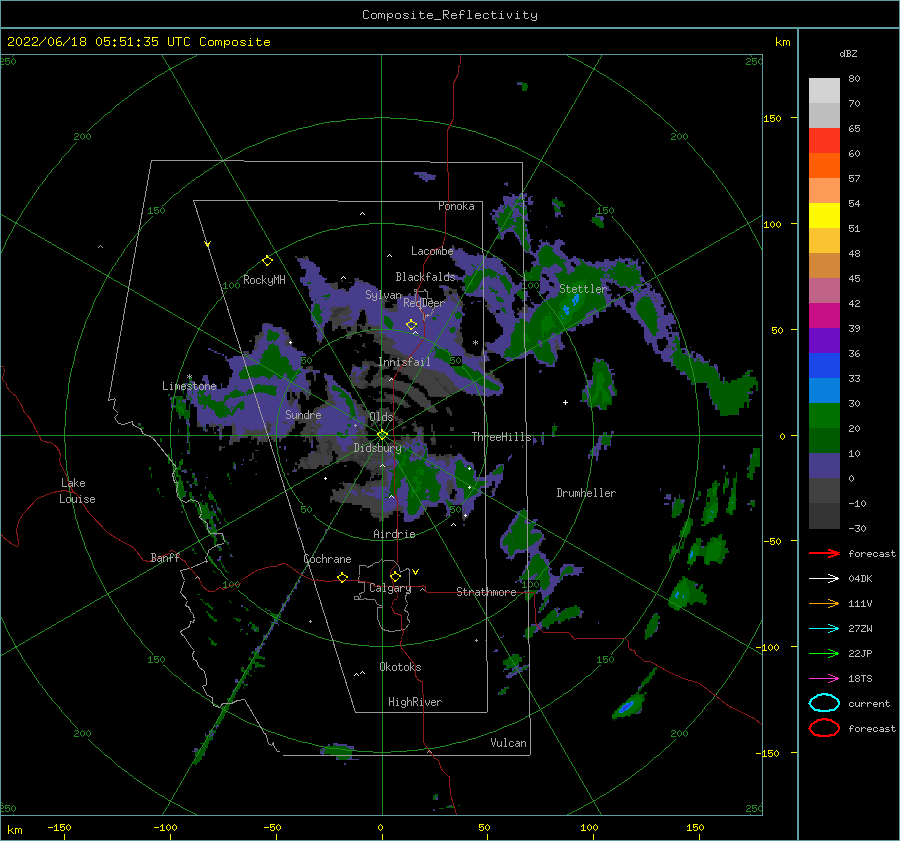This screenshot has height=841, width=900.
Task: Click the Drumheller city label
Action: 586,493
